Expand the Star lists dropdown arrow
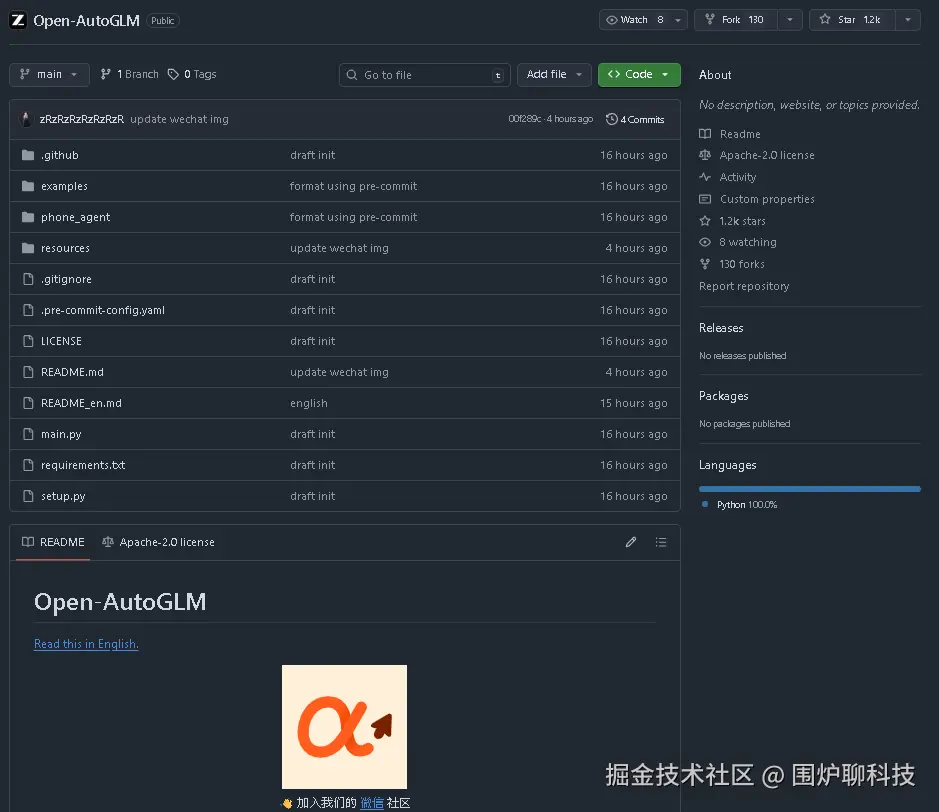 [x=908, y=20]
